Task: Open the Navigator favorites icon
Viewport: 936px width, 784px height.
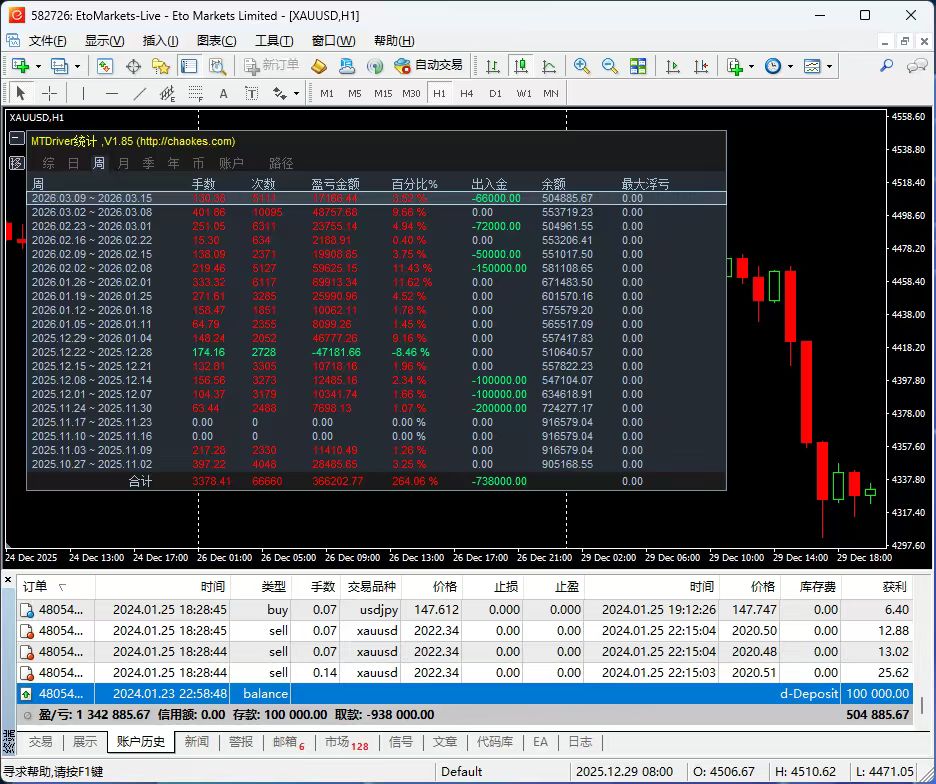Action: [x=161, y=66]
